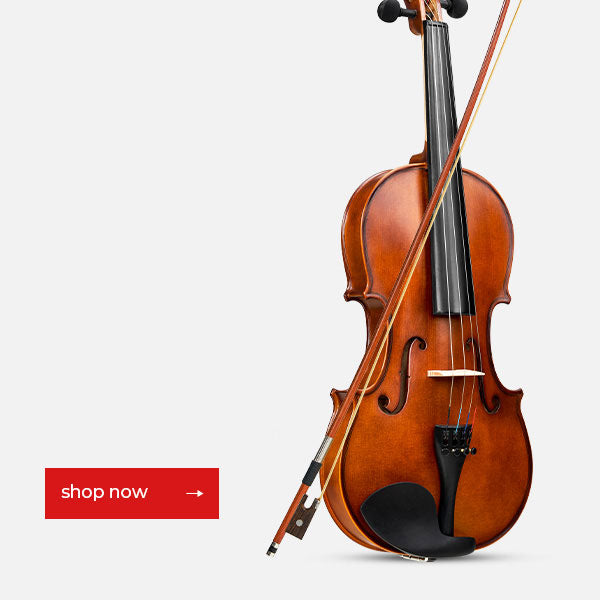Click the black grip on the bow
This screenshot has width=600, height=600.
click(x=311, y=473)
